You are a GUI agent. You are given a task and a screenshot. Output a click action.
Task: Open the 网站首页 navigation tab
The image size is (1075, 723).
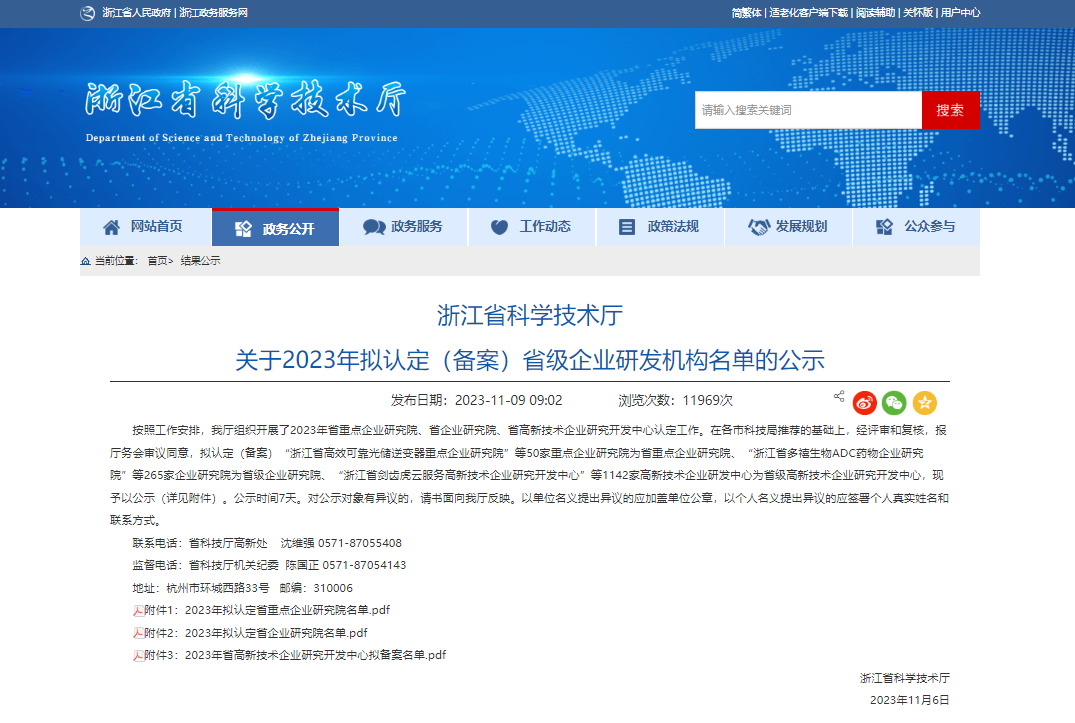145,227
